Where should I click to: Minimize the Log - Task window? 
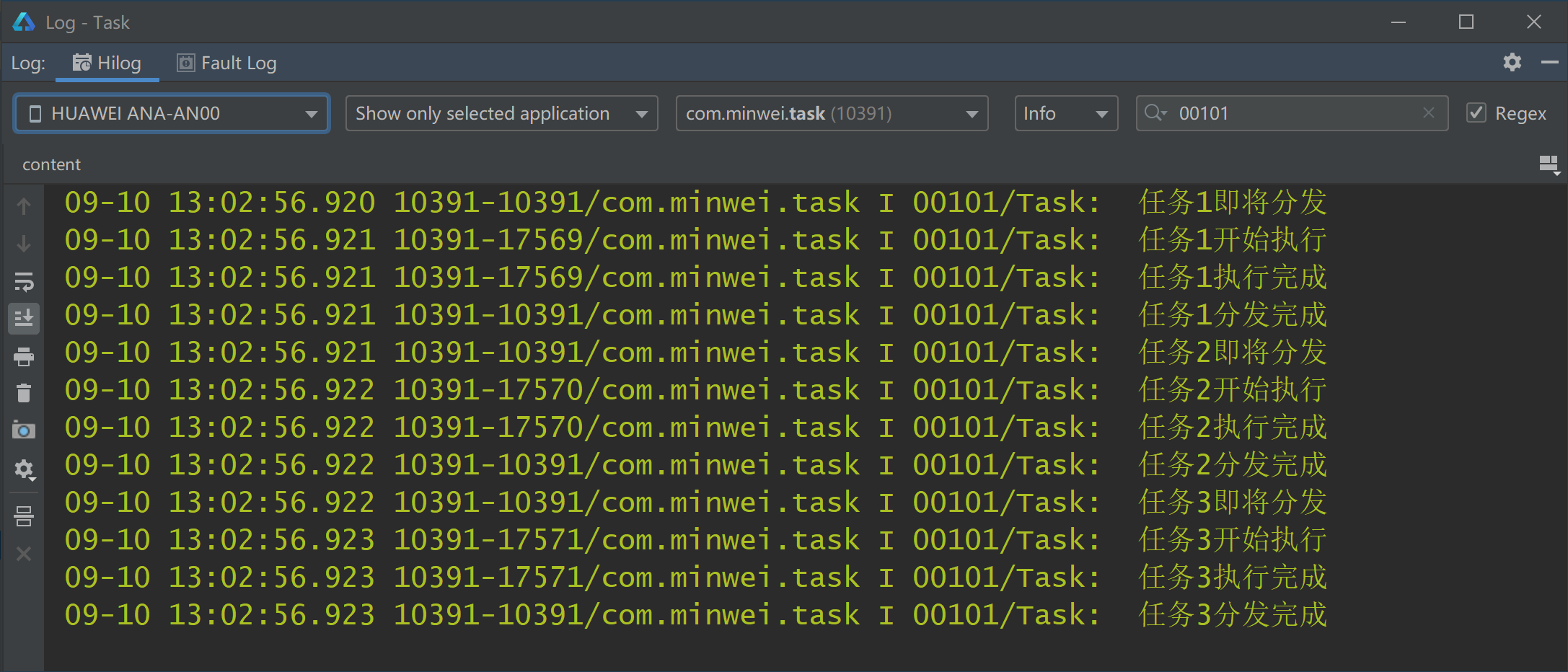[x=1399, y=22]
